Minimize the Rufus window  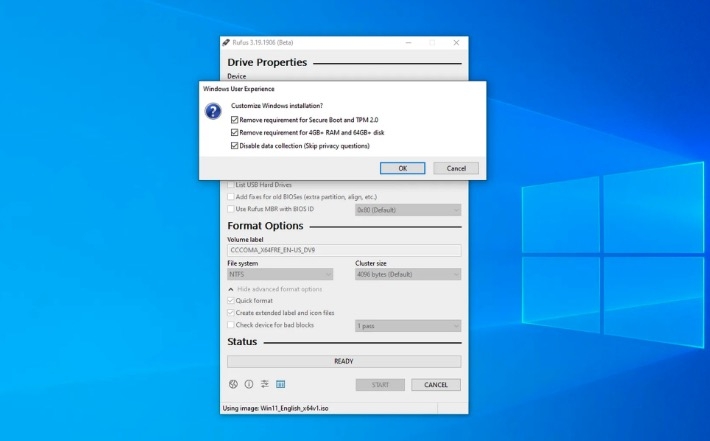[x=408, y=43]
